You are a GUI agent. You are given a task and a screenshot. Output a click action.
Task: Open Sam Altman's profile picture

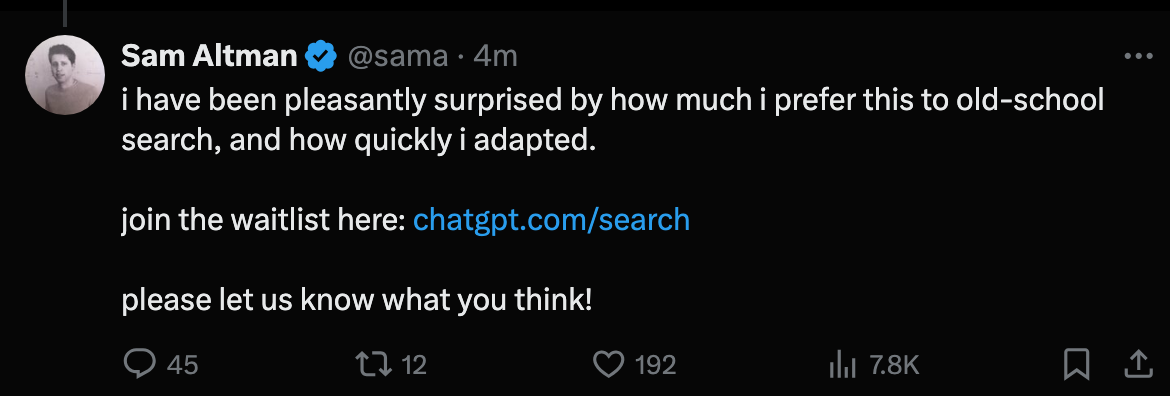click(x=65, y=75)
